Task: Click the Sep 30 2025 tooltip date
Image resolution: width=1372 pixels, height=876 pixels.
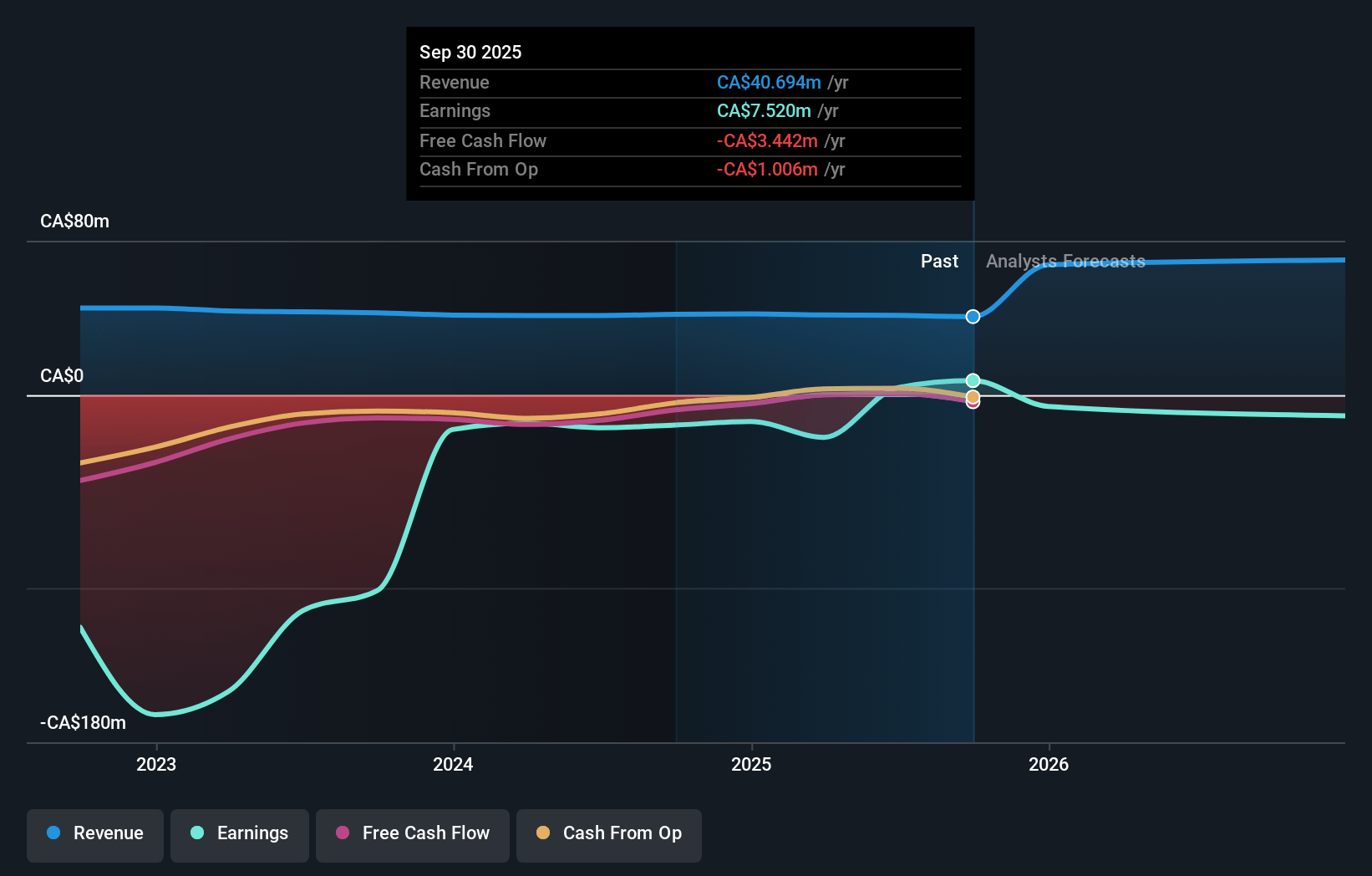Action: pos(470,52)
